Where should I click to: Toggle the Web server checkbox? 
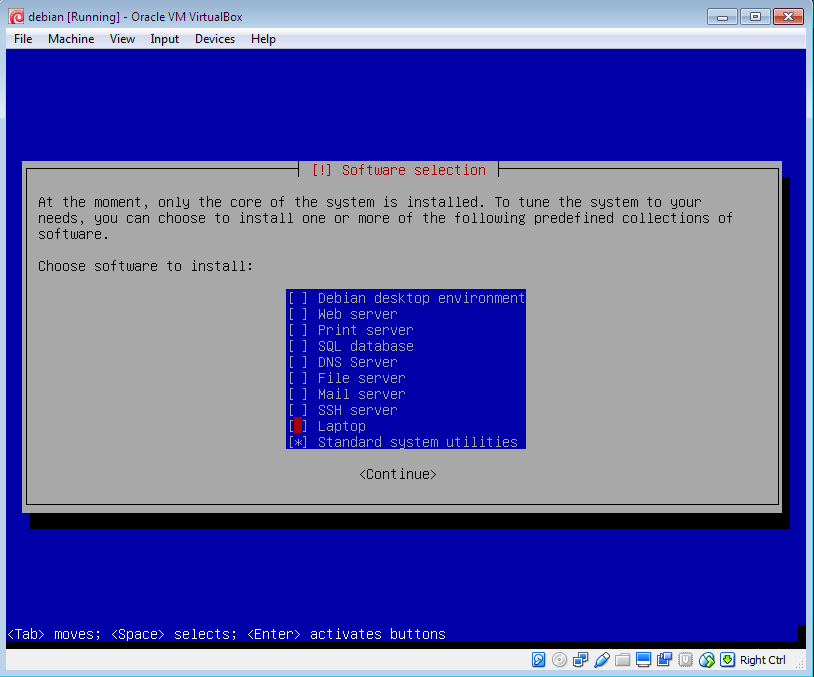click(x=298, y=315)
